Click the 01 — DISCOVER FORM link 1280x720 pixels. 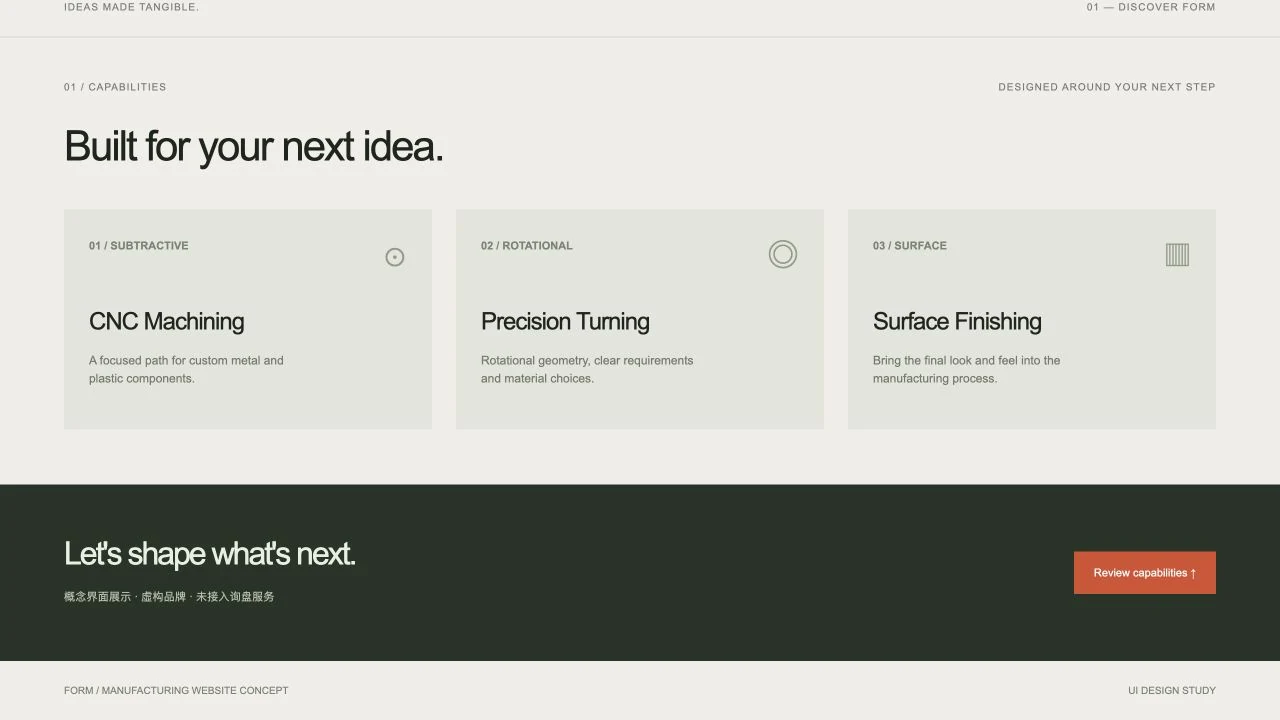coord(1151,7)
